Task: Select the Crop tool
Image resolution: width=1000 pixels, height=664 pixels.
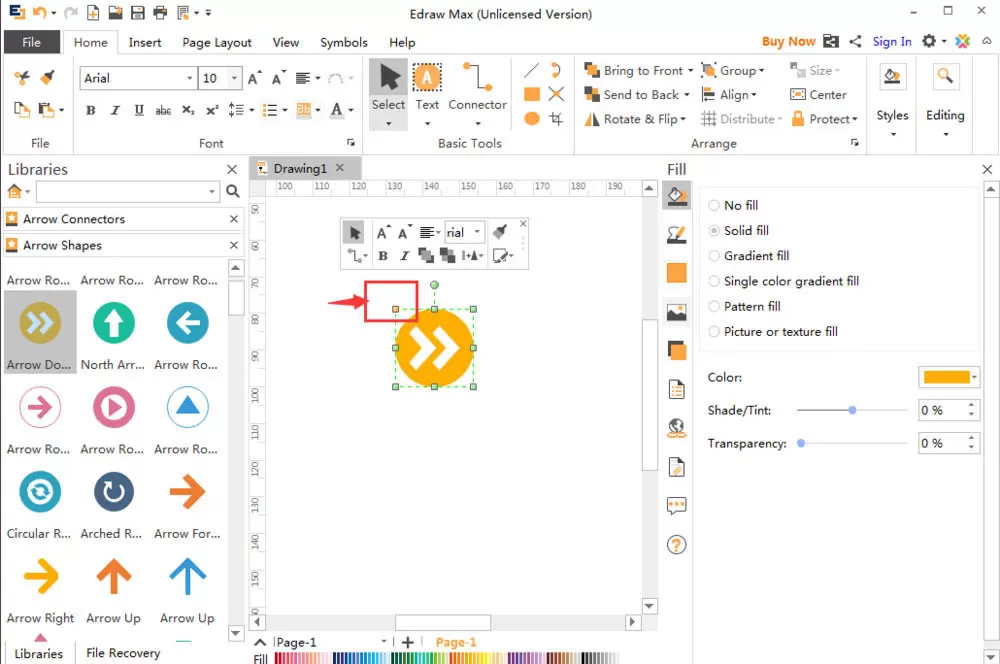Action: point(556,119)
